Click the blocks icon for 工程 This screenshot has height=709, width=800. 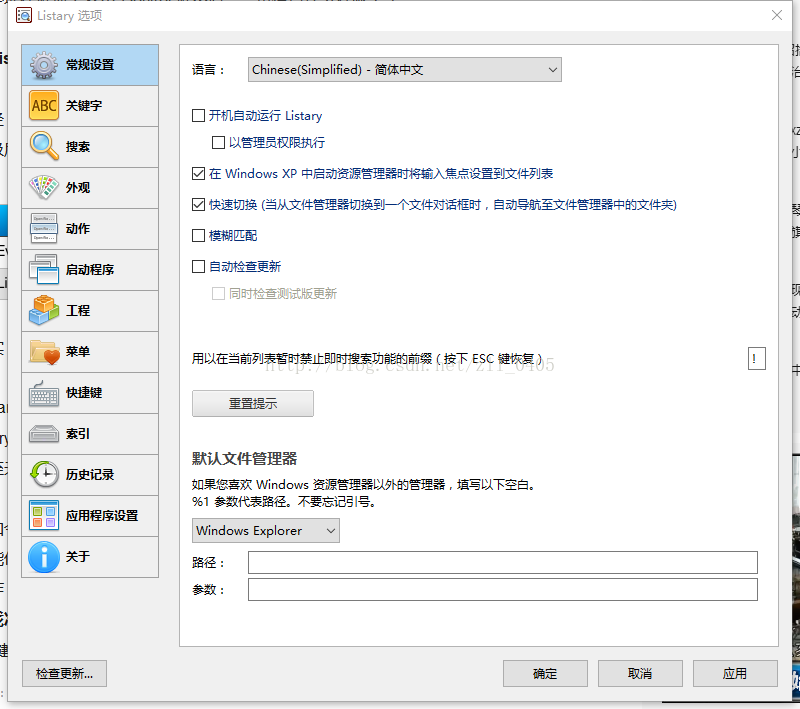[44, 310]
